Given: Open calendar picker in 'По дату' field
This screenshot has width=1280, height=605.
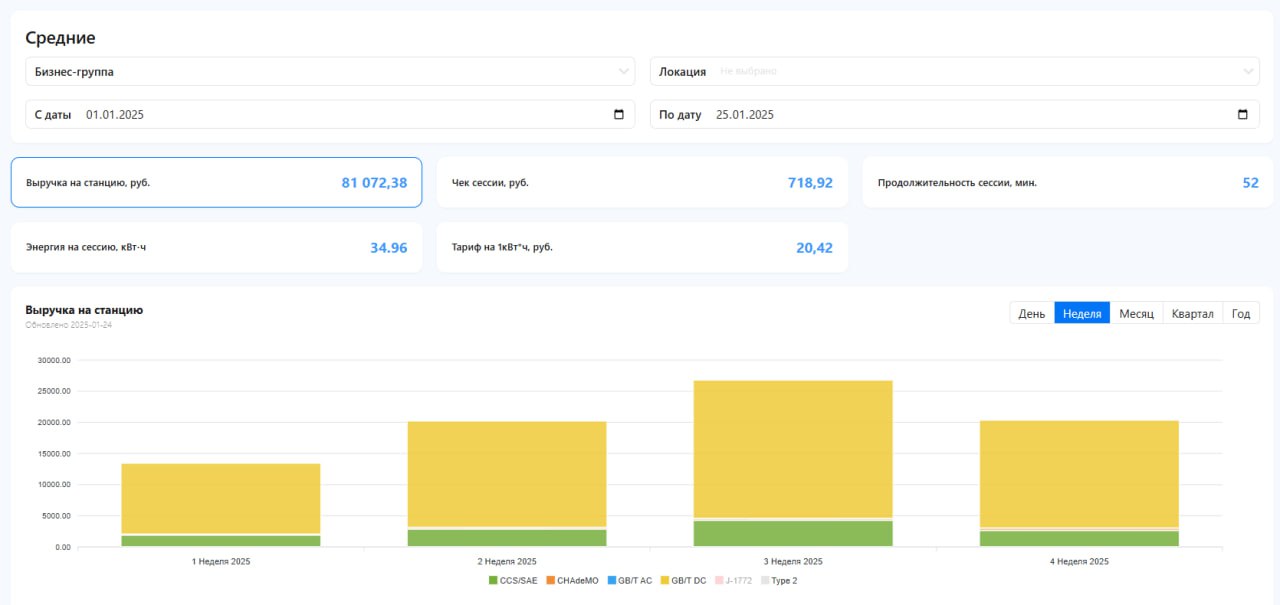Looking at the screenshot, I should point(1243,114).
